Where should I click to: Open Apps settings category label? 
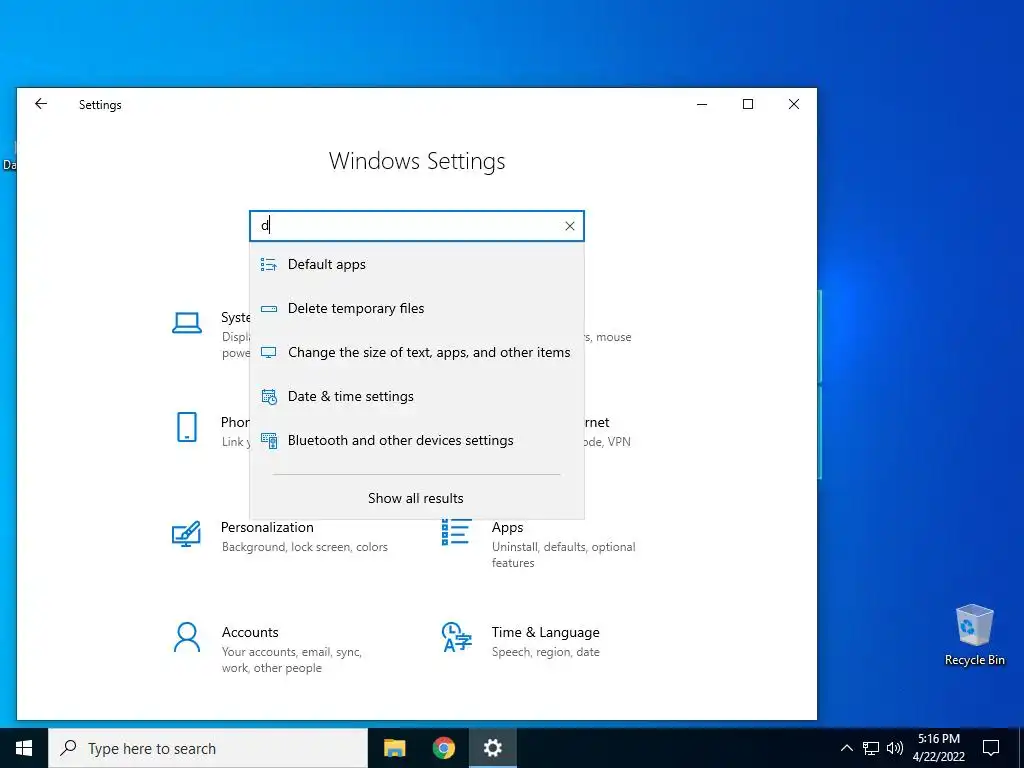click(x=507, y=527)
